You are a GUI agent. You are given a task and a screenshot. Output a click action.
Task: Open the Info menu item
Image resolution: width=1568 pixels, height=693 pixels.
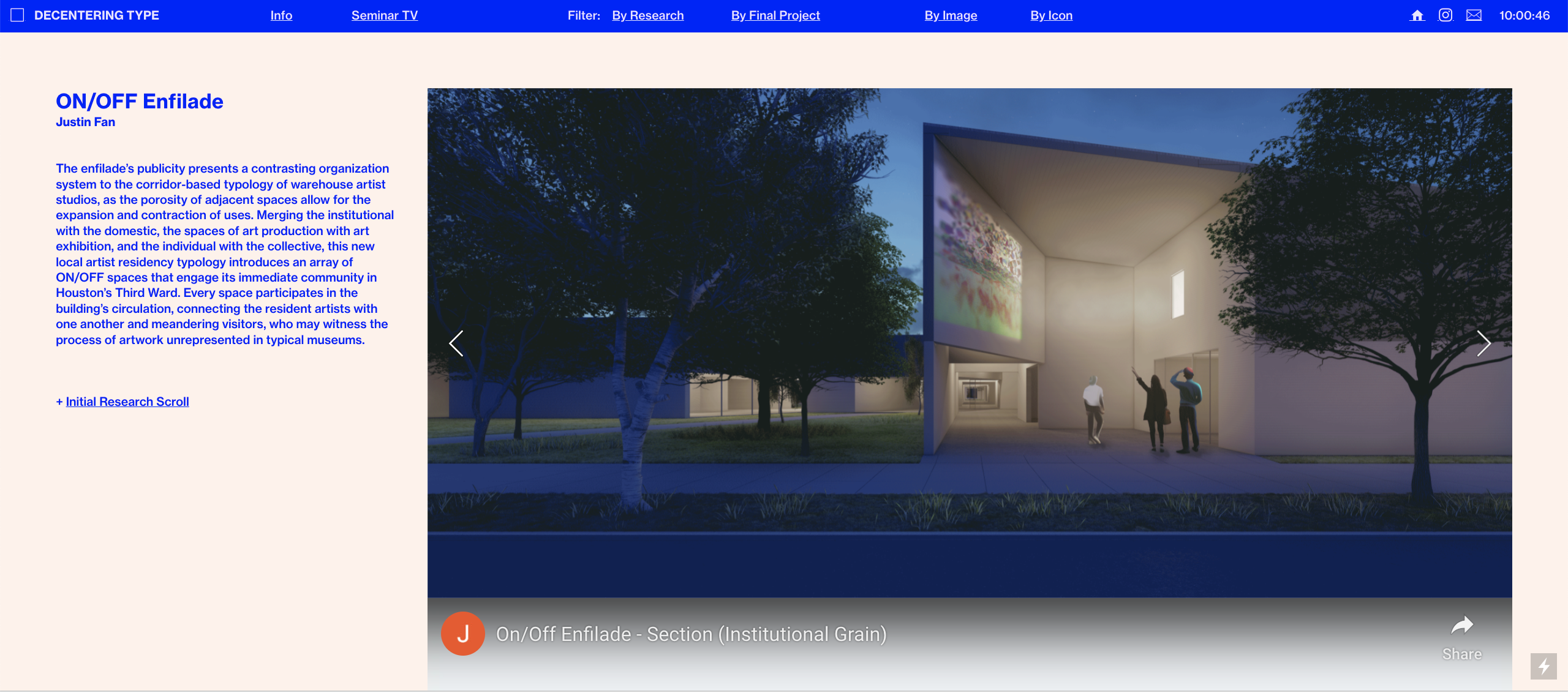[281, 15]
